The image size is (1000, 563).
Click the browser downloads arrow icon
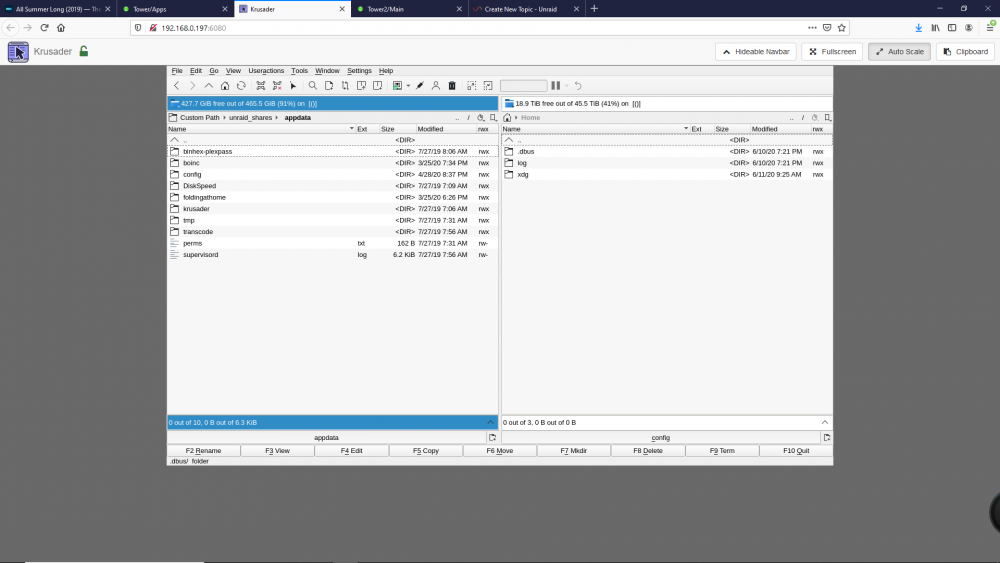(x=918, y=27)
